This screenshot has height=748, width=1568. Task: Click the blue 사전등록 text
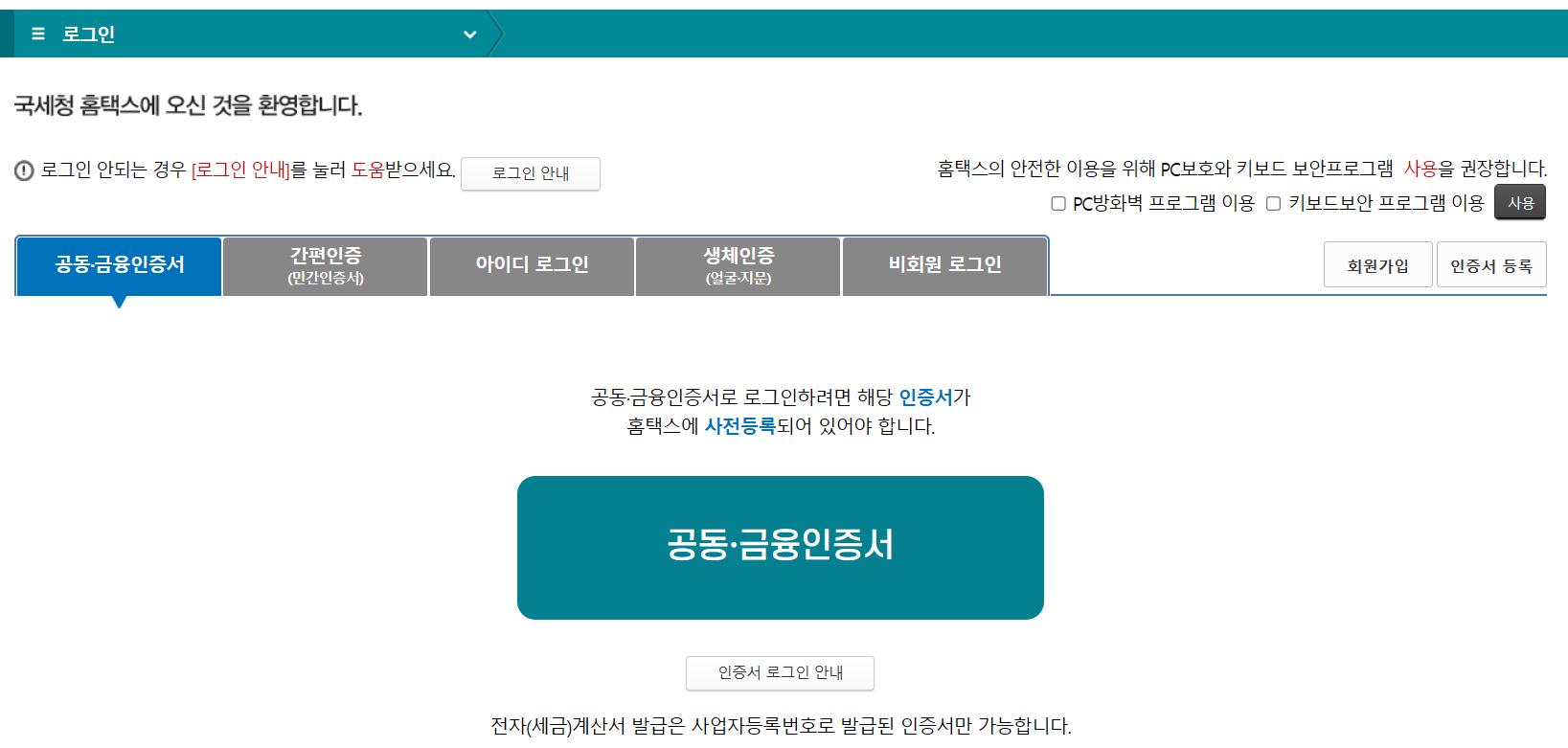coord(740,426)
